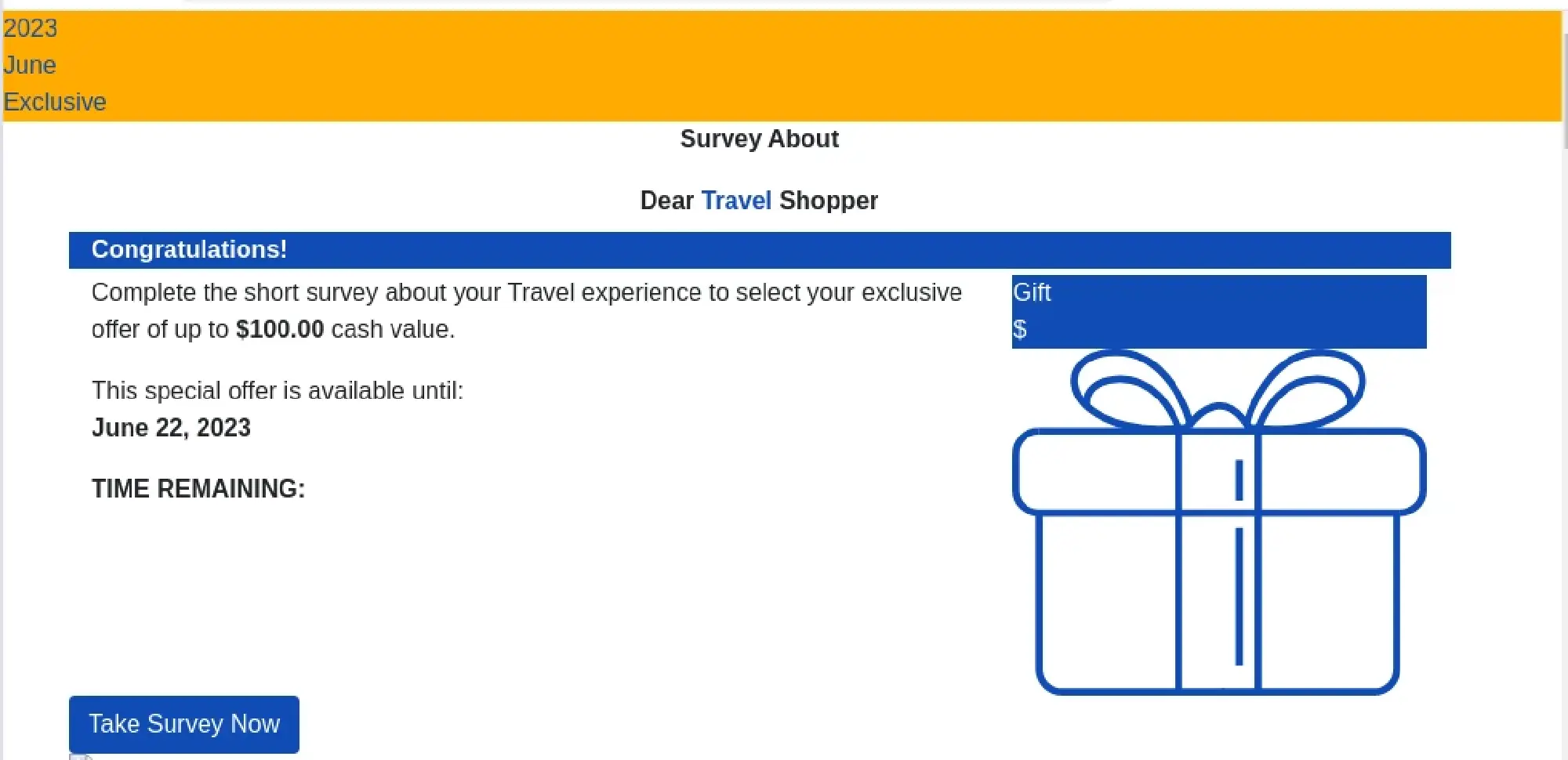This screenshot has height=760, width=1568.
Task: Click the body of the gift box drawing
Action: (1137, 611)
